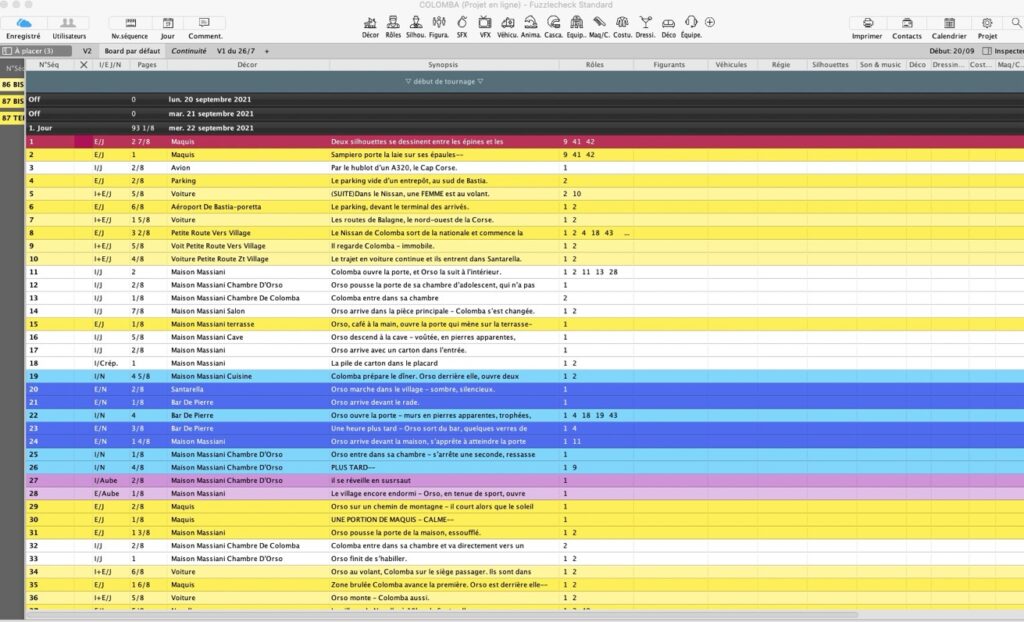Expand the roles ellipsis on sequence 8

(x=626, y=232)
